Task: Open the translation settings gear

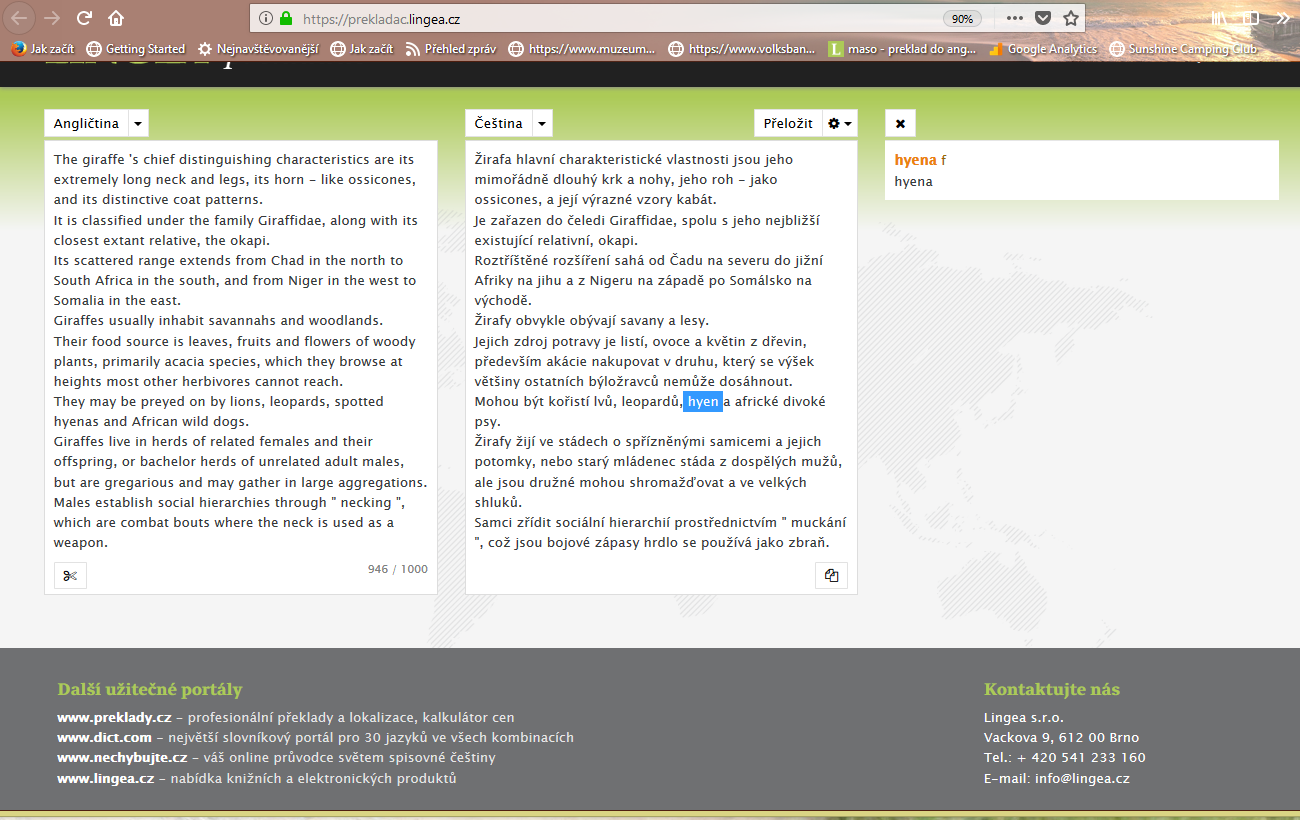Action: coord(840,124)
